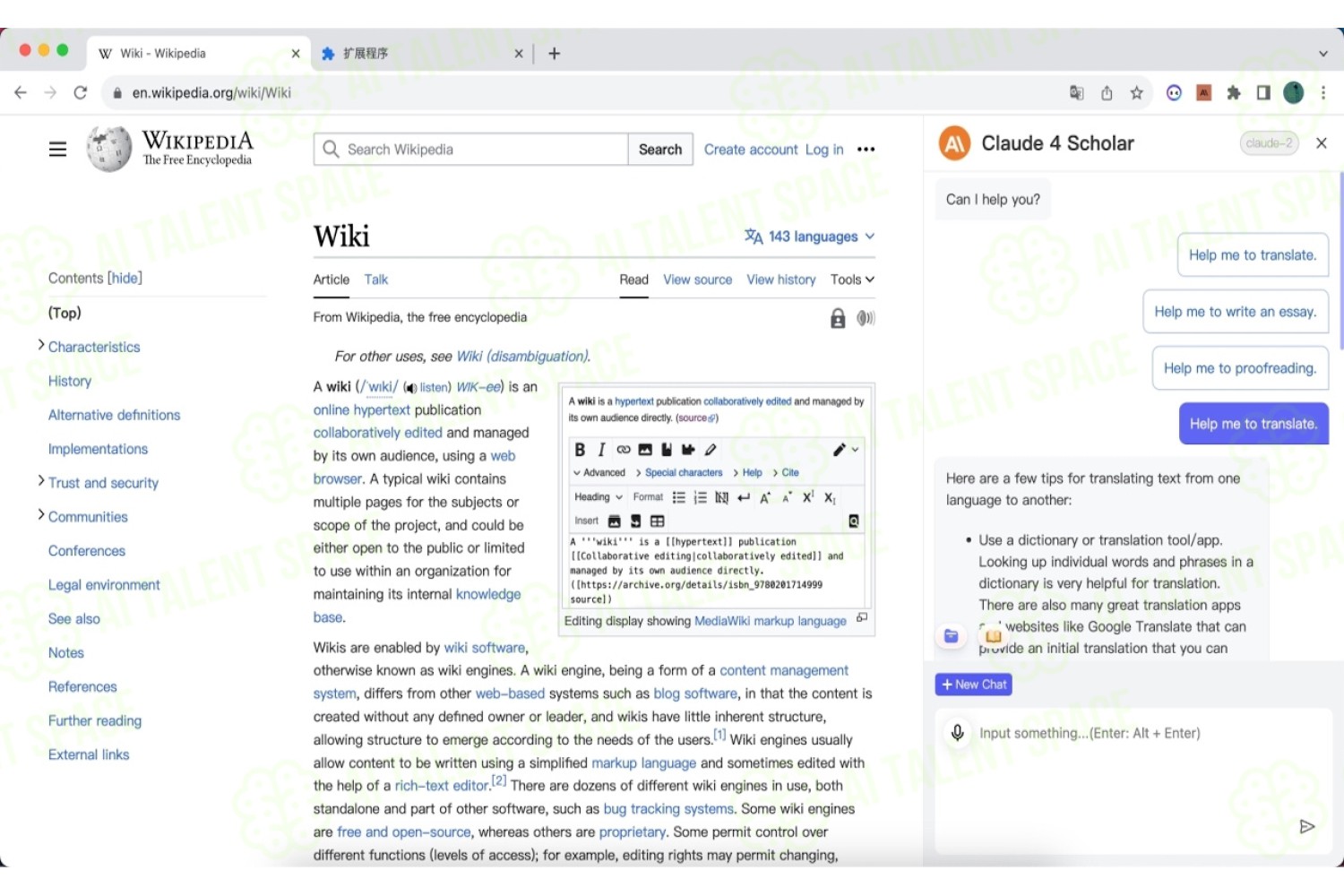Jump to Conferences in contents
1344x896 pixels.
point(87,551)
